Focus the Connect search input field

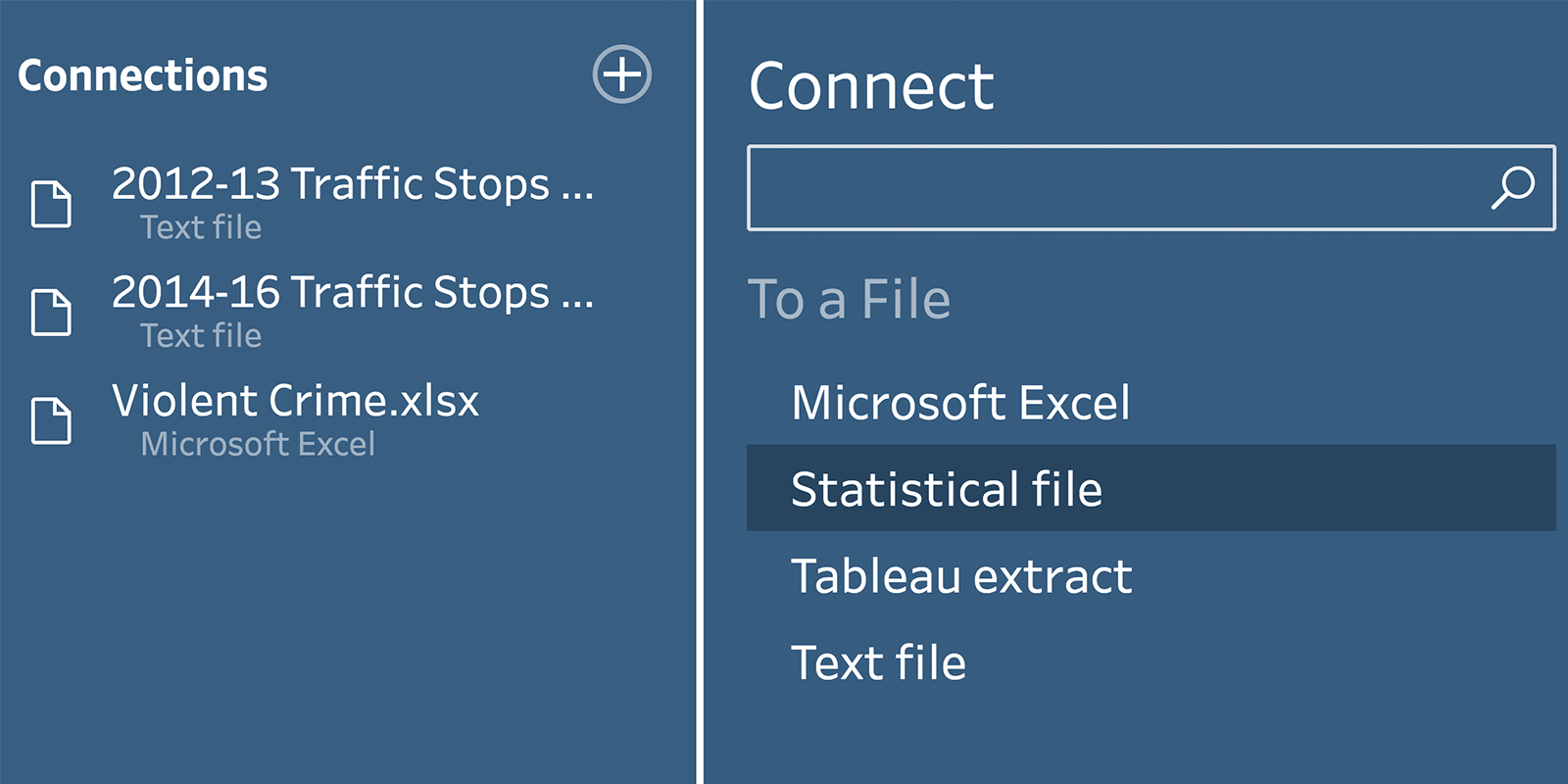point(1117,188)
